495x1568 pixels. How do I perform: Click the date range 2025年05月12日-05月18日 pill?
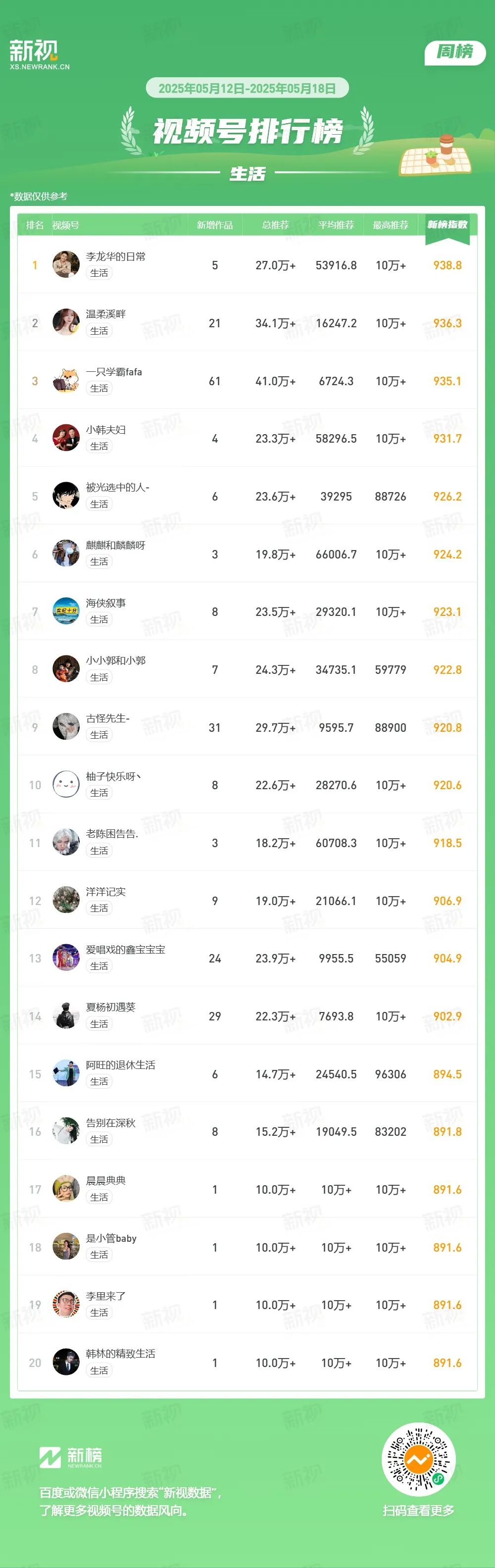tap(247, 88)
